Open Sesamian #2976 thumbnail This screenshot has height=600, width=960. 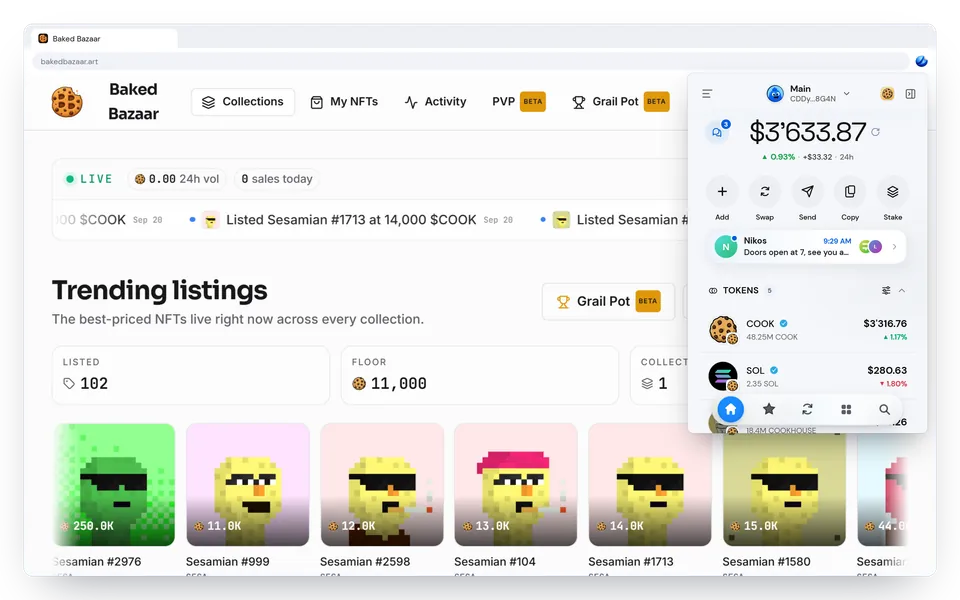114,484
